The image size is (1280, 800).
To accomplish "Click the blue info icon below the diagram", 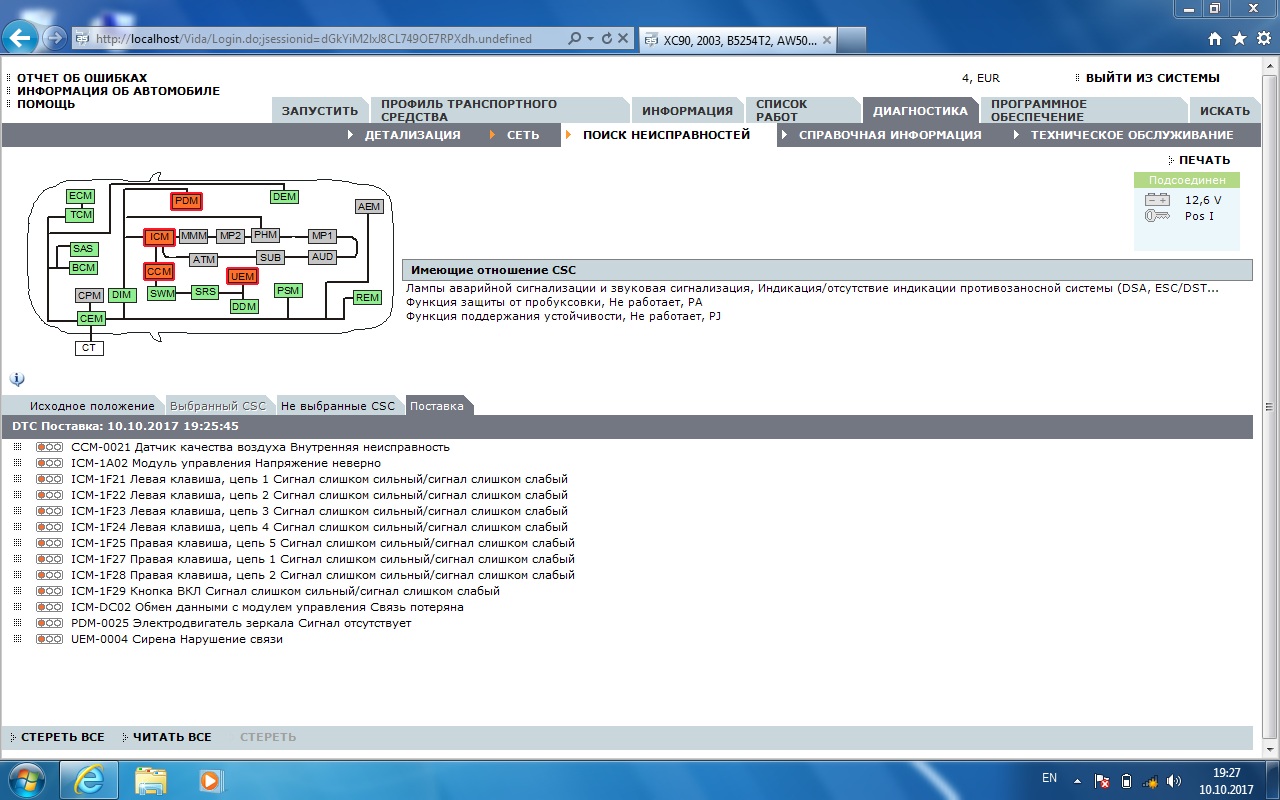I will point(17,379).
